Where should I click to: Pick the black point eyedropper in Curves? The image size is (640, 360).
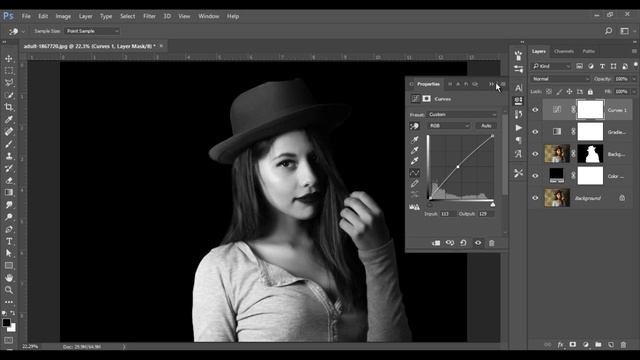point(415,140)
